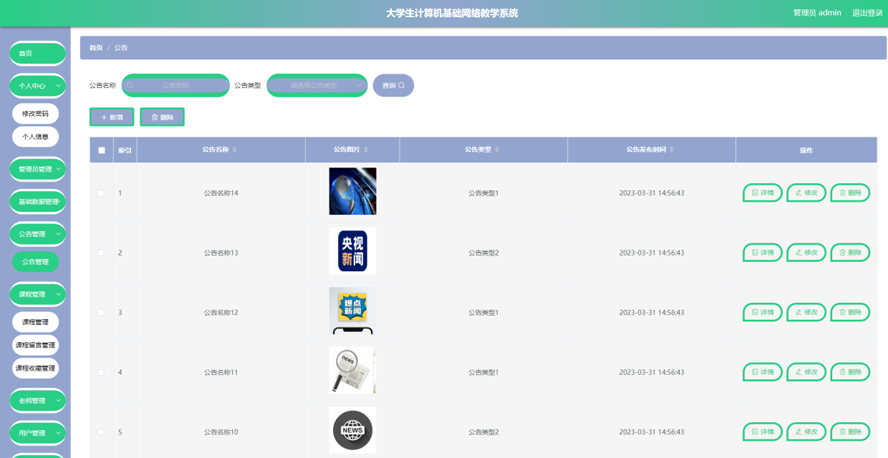Open the 公告类型 select dropdown
Viewport: 888px width, 458px height.
pyautogui.click(x=317, y=85)
